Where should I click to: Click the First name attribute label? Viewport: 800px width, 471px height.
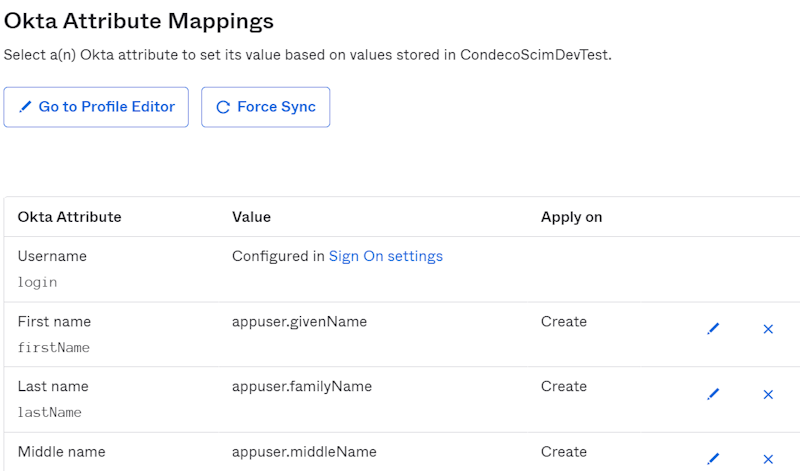point(54,321)
